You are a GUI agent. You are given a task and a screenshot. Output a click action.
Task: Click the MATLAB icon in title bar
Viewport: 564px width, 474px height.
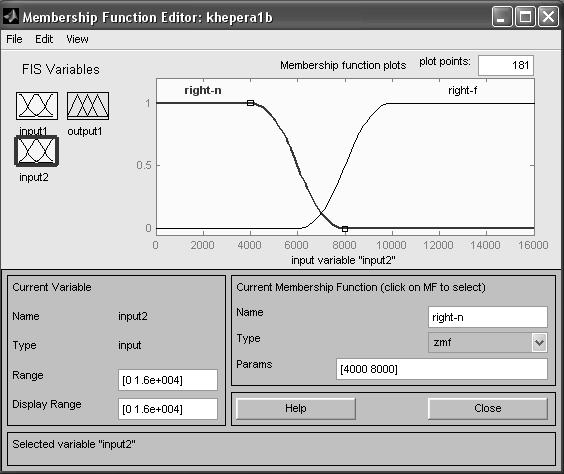click(10, 17)
